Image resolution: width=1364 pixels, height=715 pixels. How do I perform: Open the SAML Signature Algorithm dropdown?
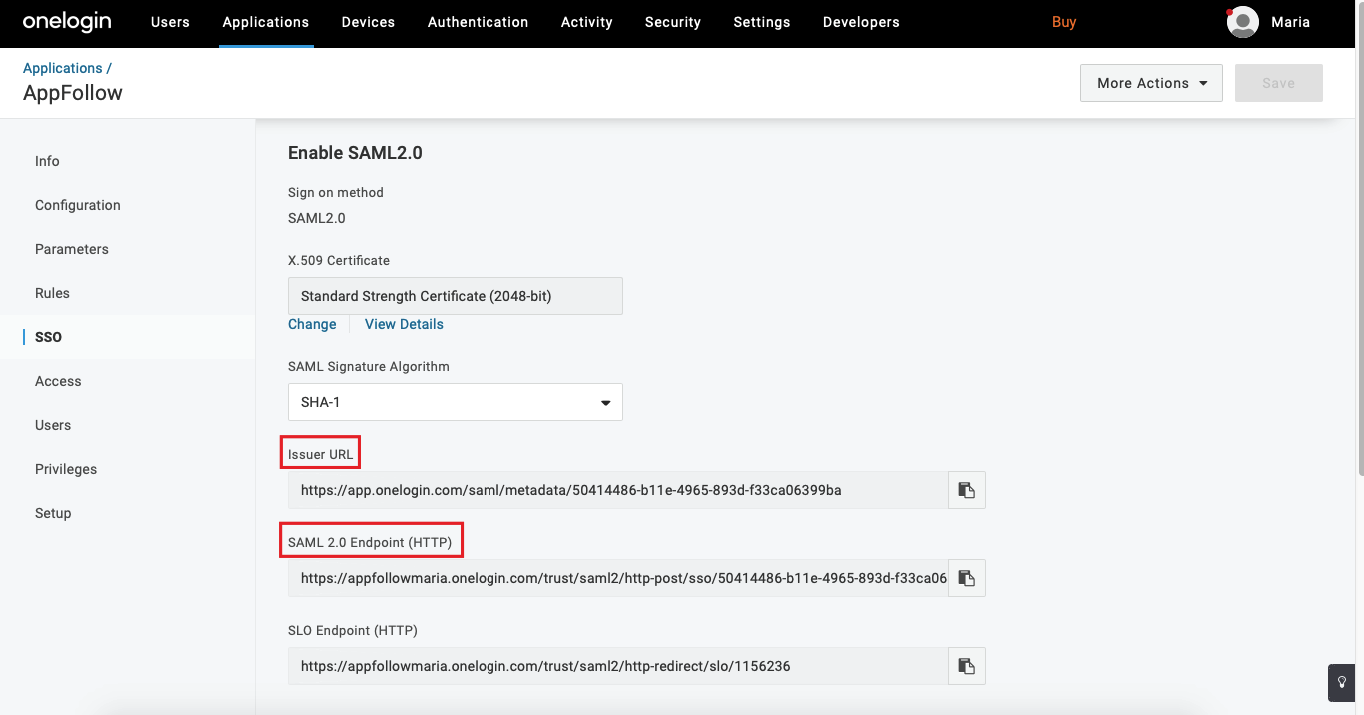(x=455, y=402)
